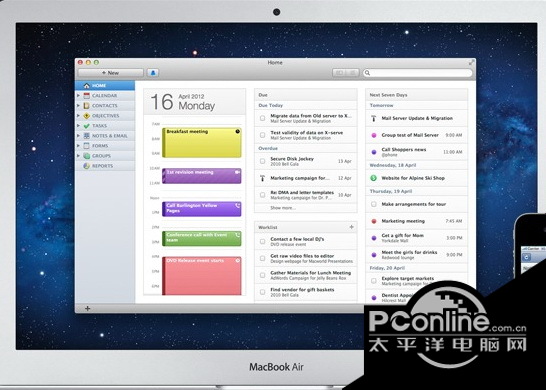Click project icon beside Mail Server Update & Migration

(x=374, y=118)
